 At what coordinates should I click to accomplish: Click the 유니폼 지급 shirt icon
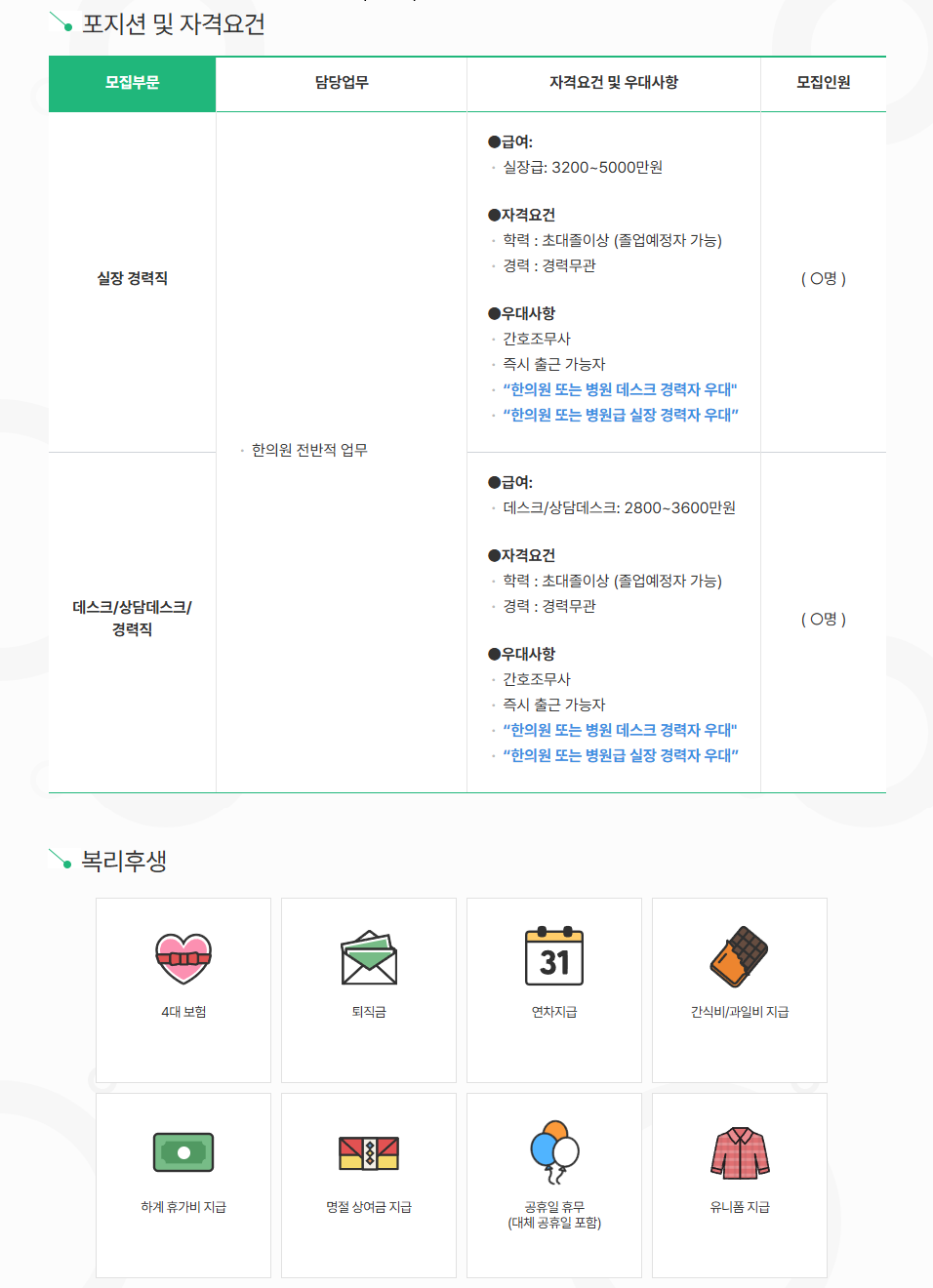[740, 1153]
